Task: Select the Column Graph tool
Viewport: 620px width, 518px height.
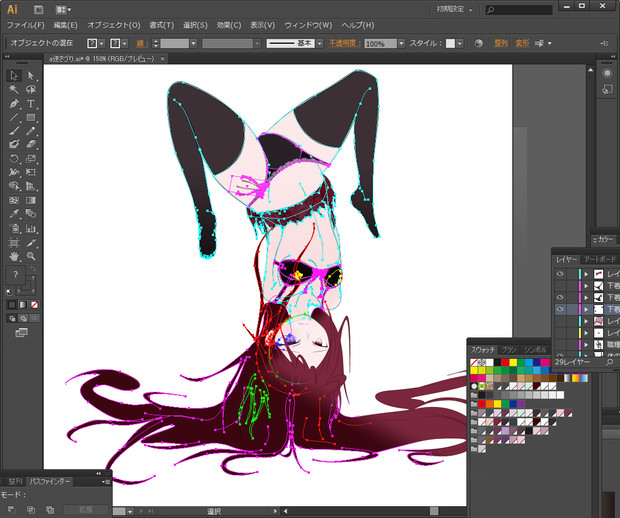Action: 31,229
